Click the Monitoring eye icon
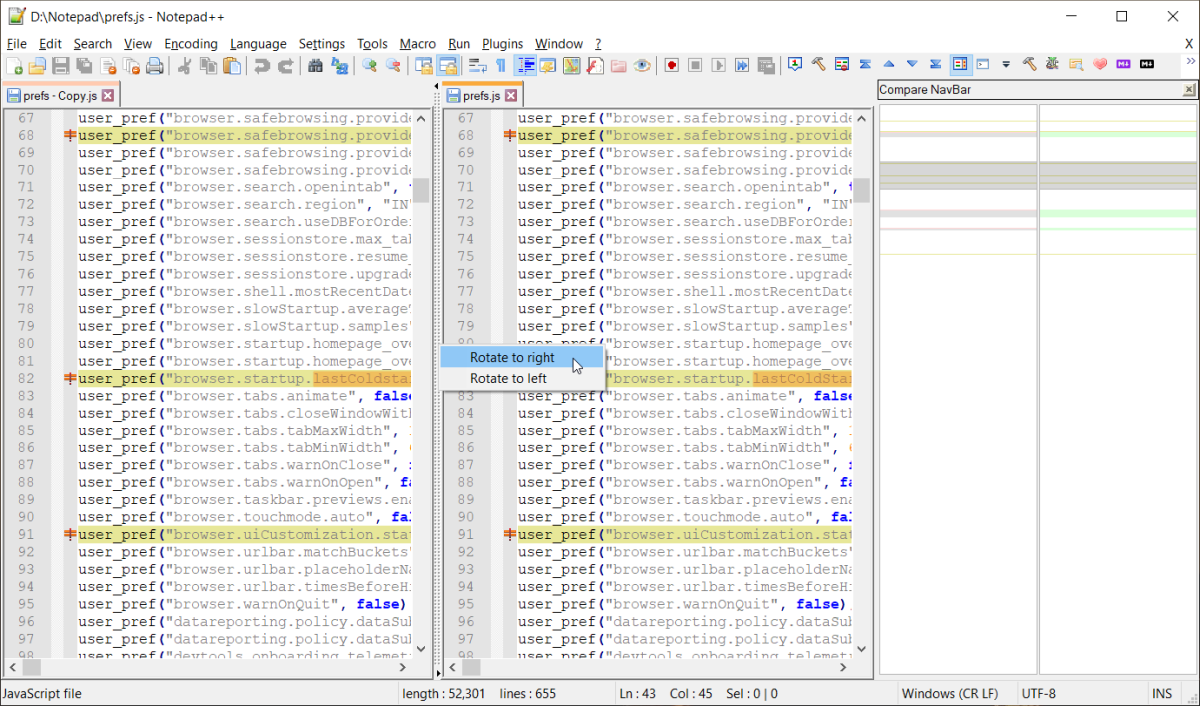The height and width of the screenshot is (706, 1200). coord(642,66)
